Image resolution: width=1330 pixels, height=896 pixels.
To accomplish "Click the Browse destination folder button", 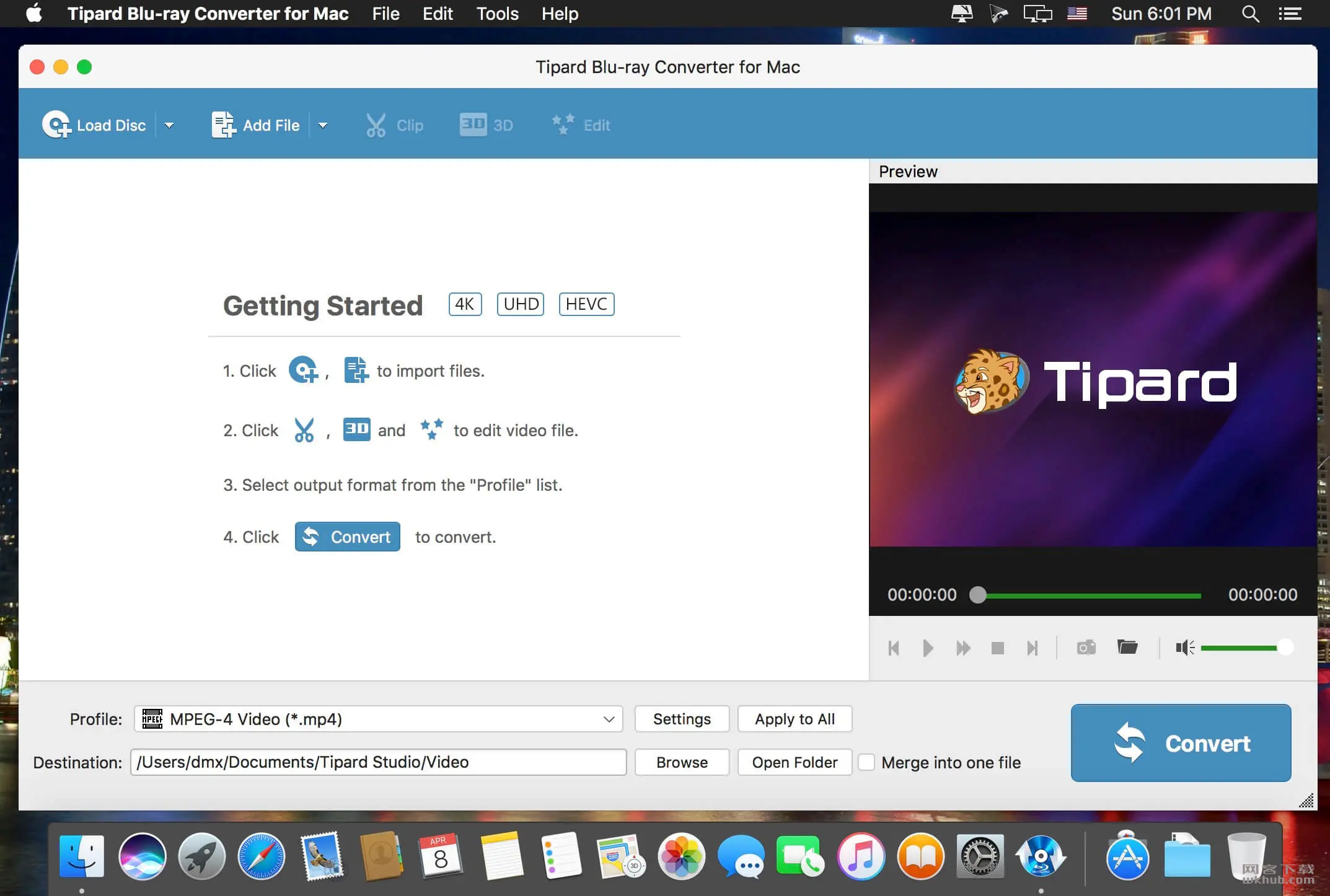I will [682, 762].
